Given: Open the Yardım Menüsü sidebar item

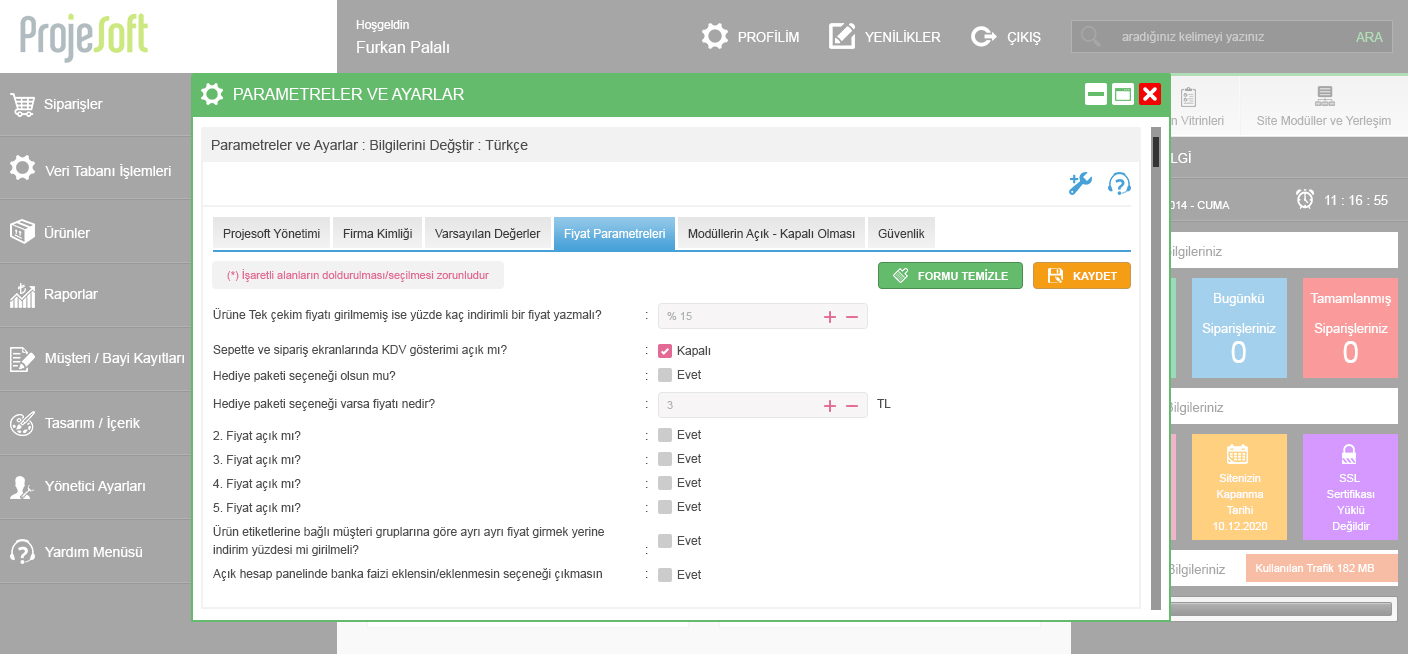Looking at the screenshot, I should pyautogui.click(x=93, y=552).
